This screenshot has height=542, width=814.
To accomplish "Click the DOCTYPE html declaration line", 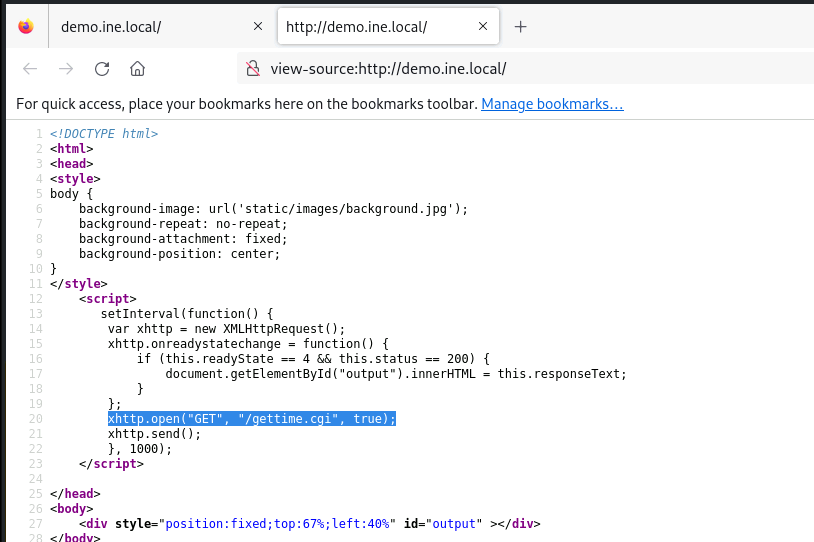I will 104,134.
